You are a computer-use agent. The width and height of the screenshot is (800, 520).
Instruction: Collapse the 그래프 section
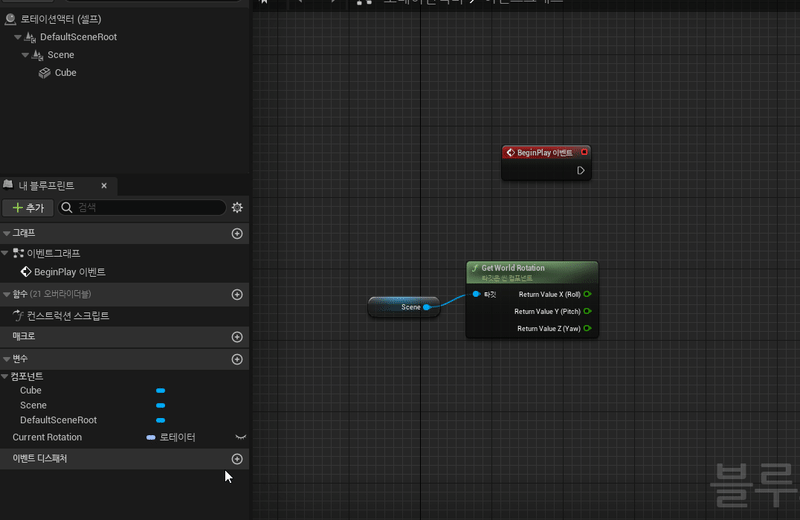pos(7,233)
